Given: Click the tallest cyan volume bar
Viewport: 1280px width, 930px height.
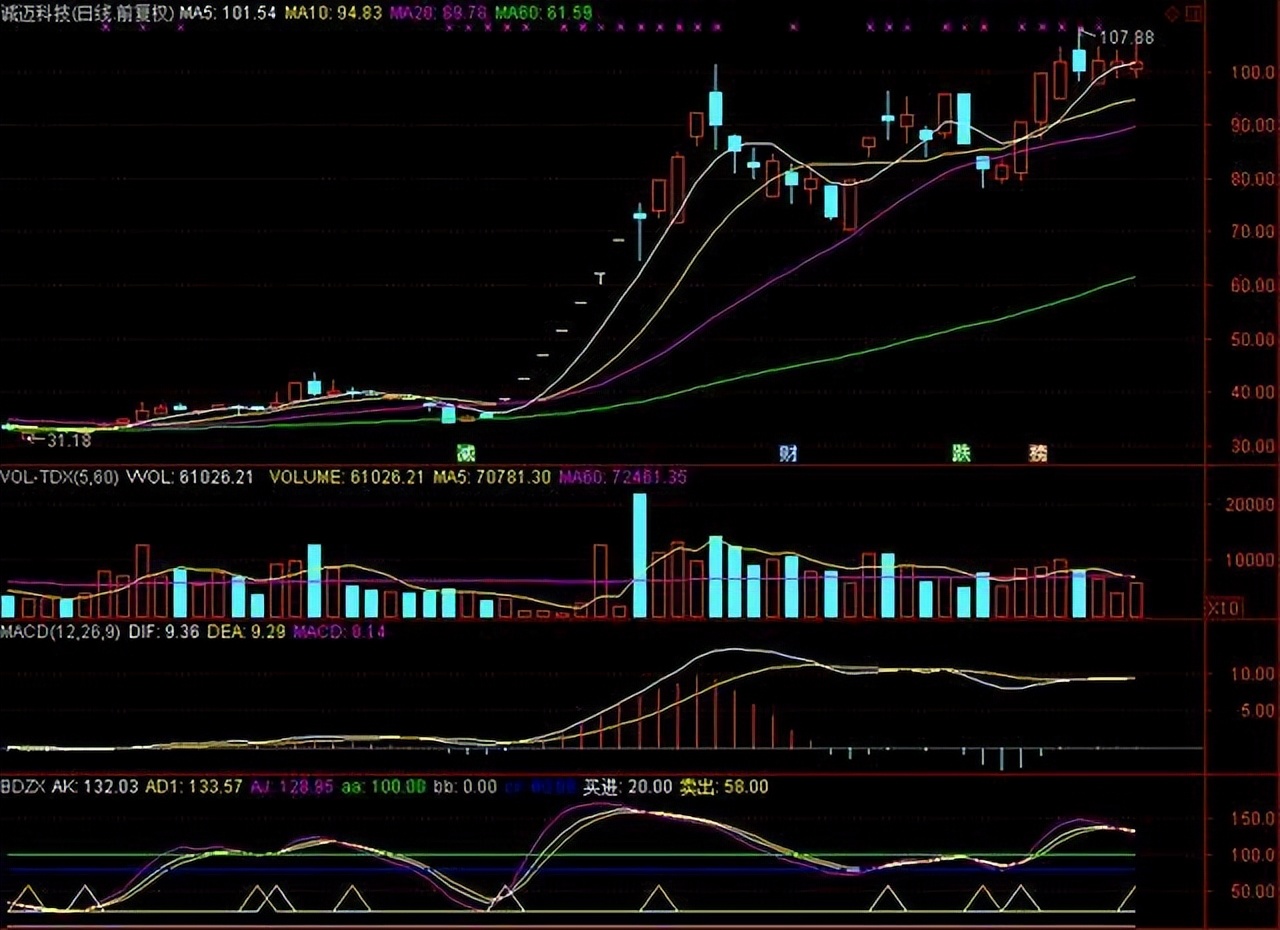Looking at the screenshot, I should coord(640,555).
